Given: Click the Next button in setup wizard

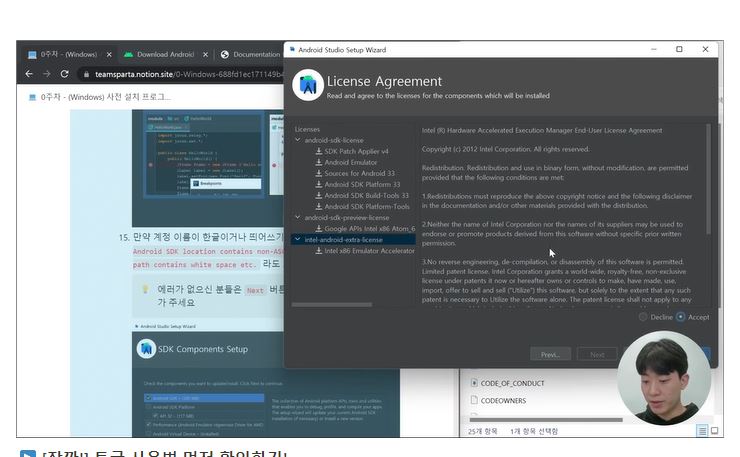Looking at the screenshot, I should click(x=597, y=354).
